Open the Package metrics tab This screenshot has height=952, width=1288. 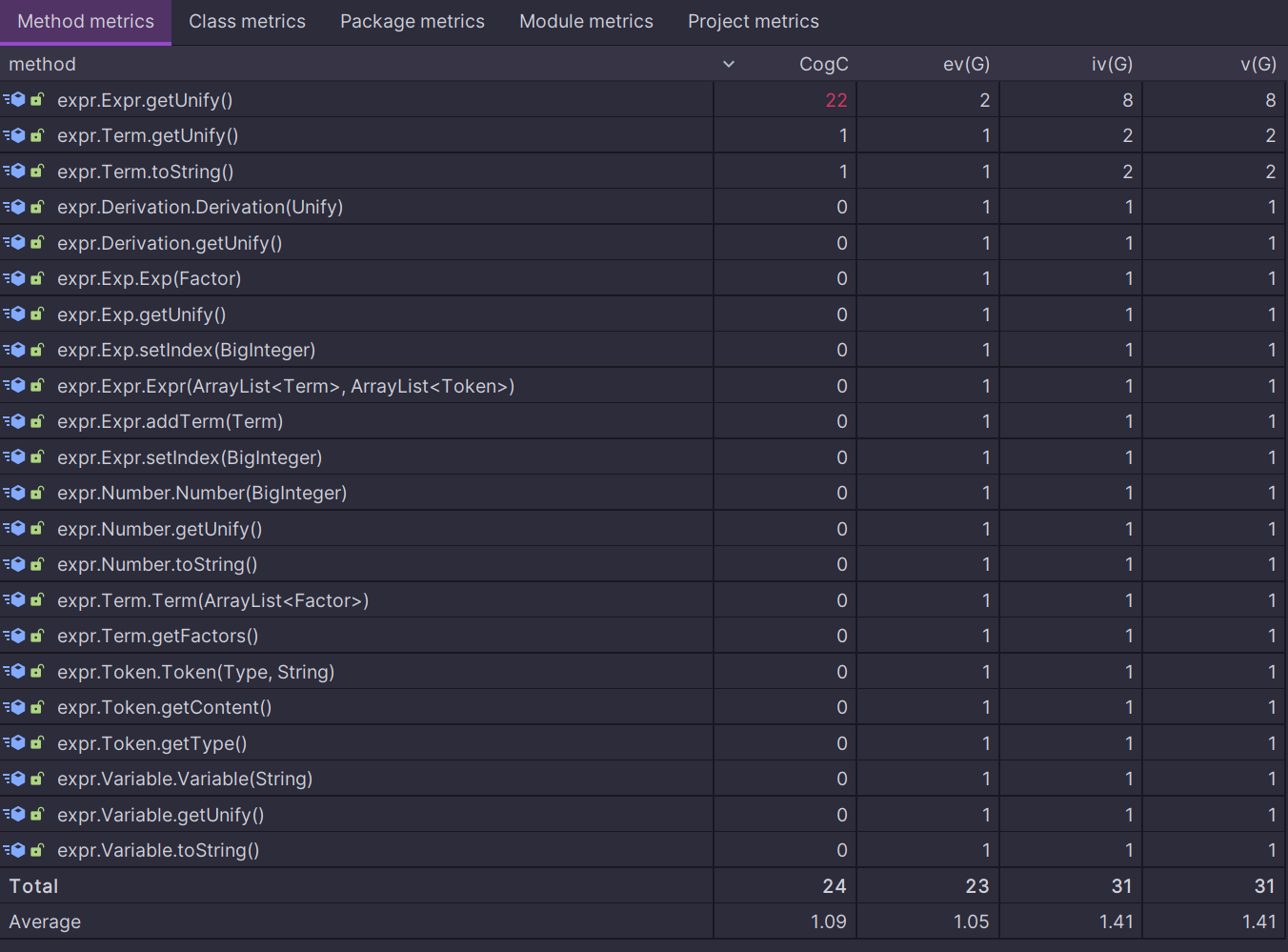point(412,21)
